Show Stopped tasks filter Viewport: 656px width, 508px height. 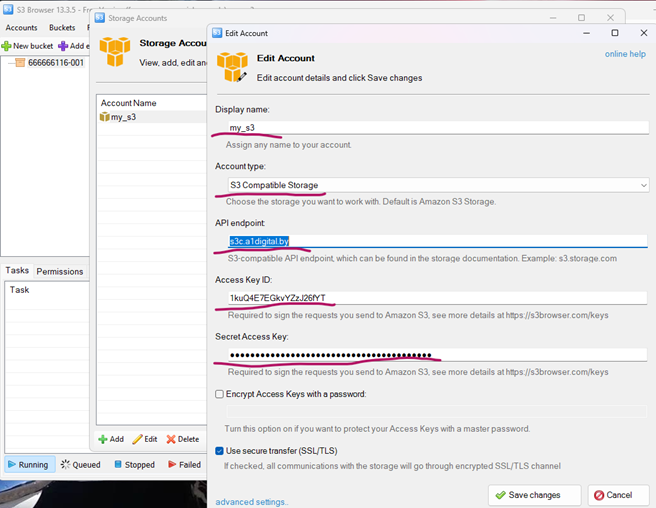click(x=135, y=464)
